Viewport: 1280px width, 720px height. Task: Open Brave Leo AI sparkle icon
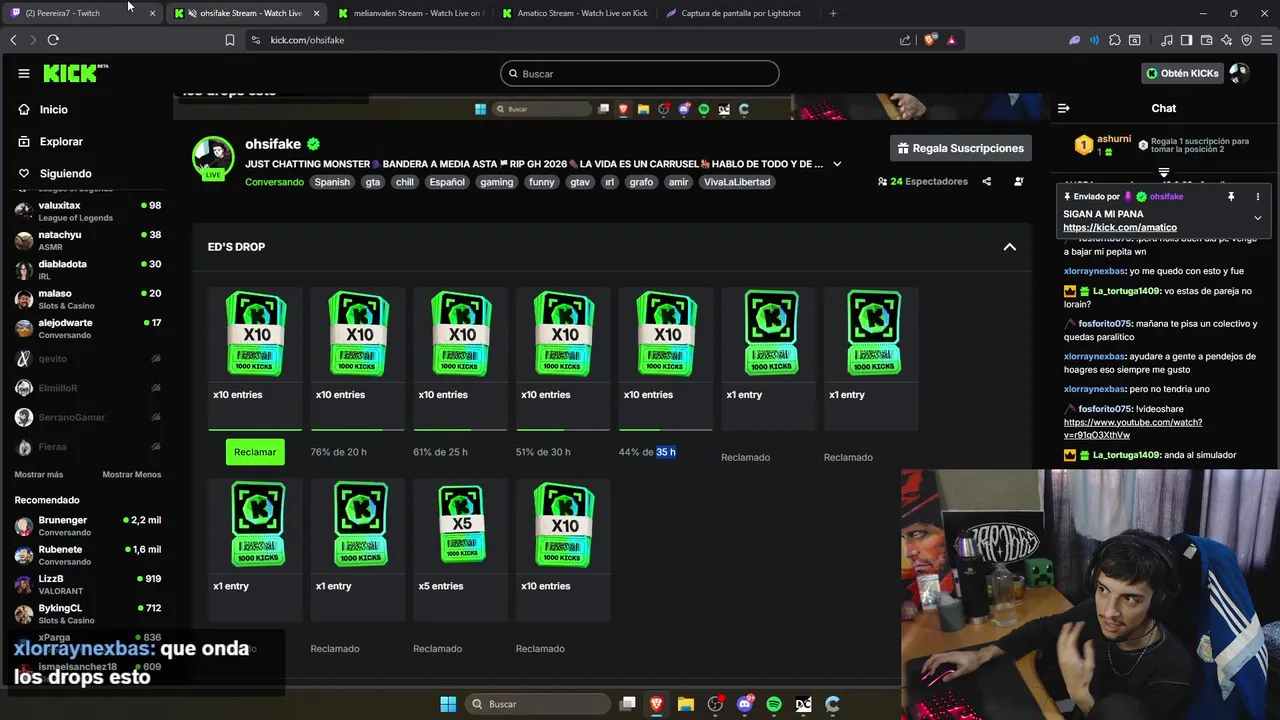point(1227,40)
